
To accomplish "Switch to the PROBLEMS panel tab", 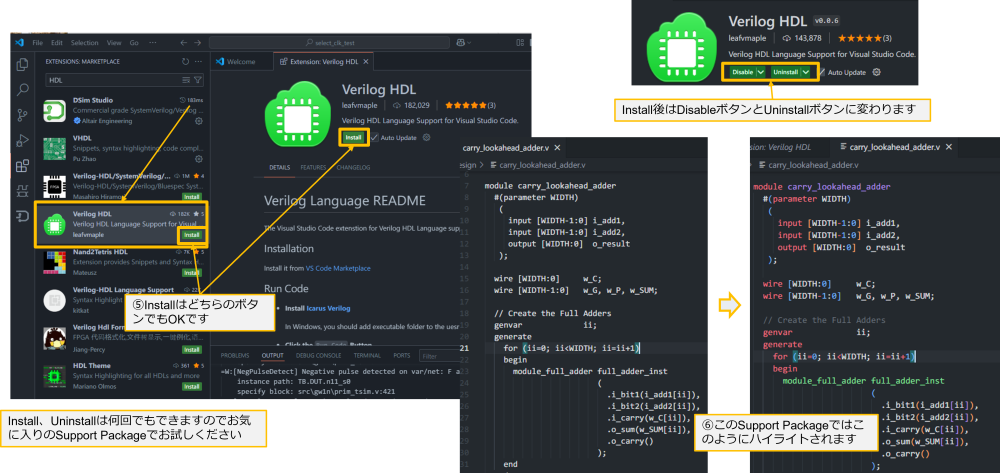I will point(235,355).
